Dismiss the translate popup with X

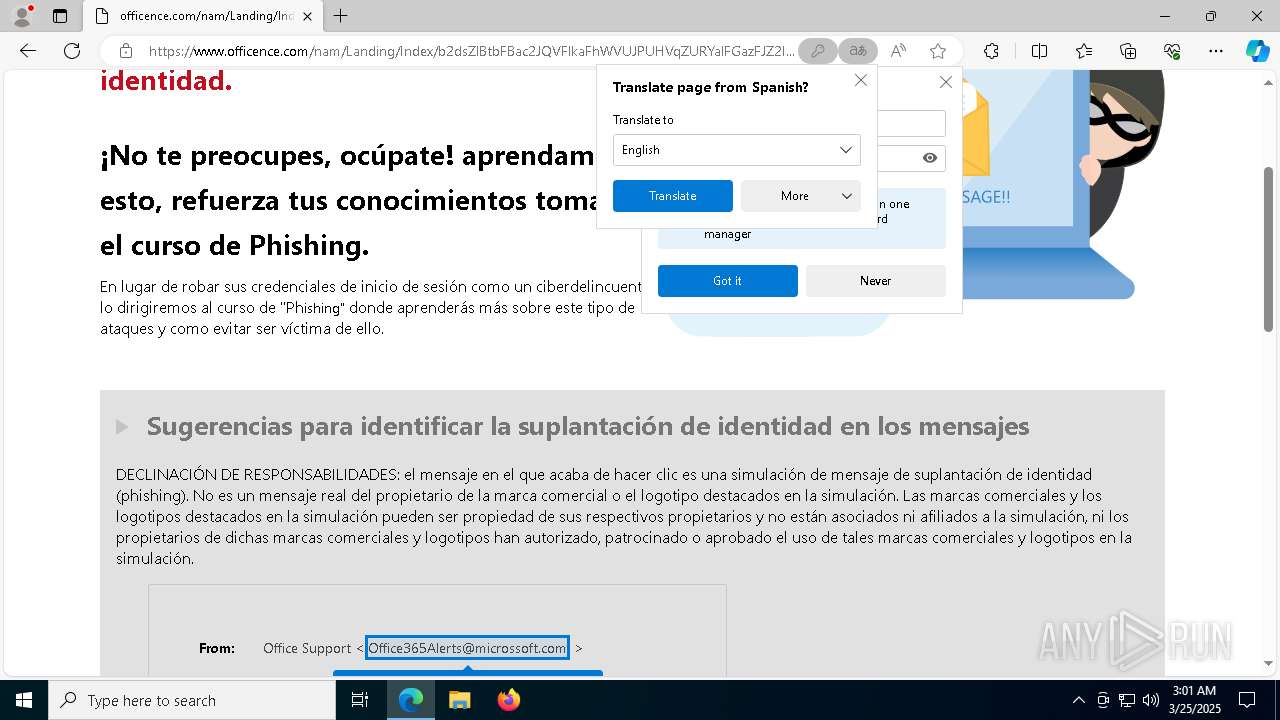click(x=861, y=80)
